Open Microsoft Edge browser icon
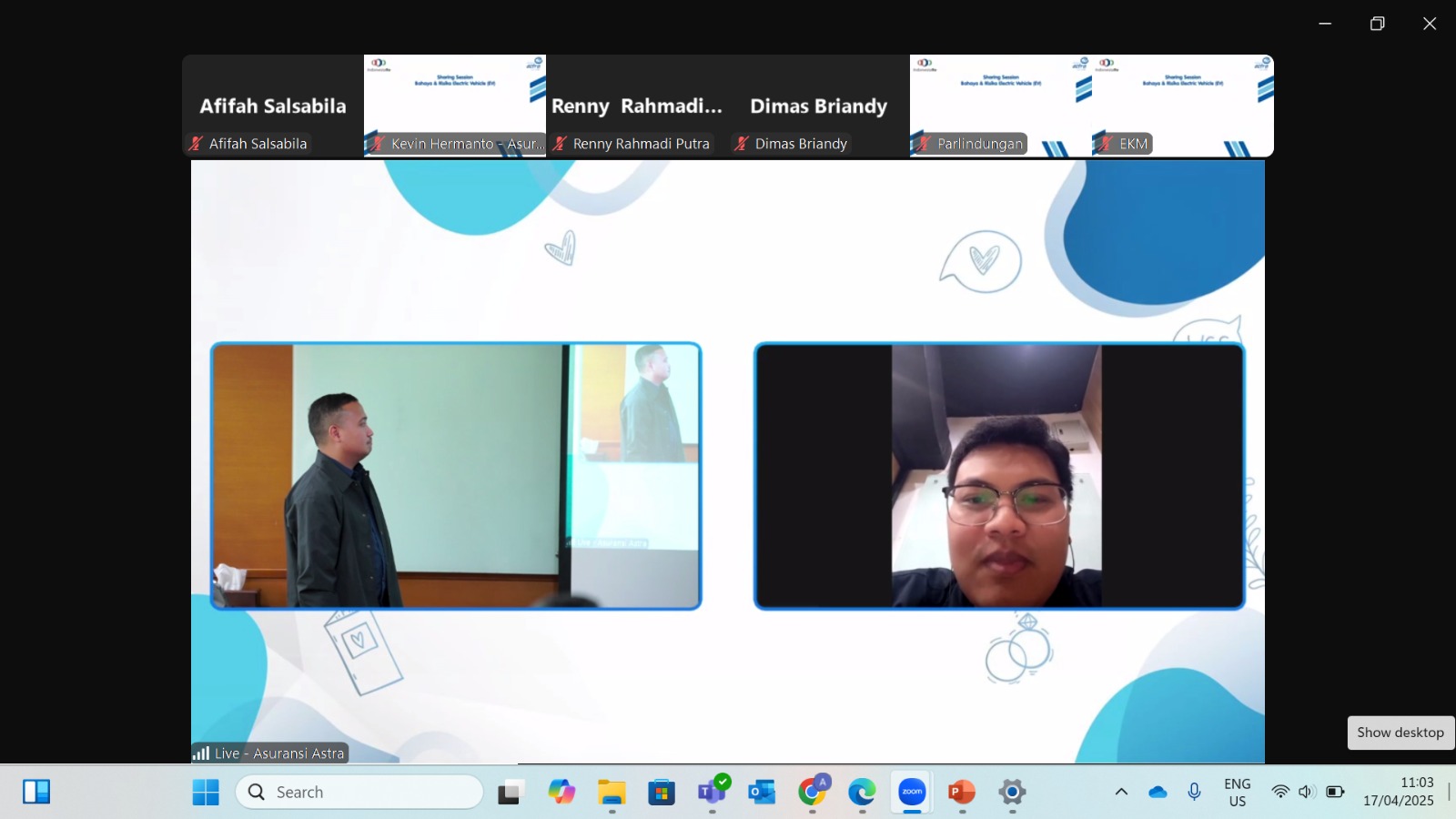The height and width of the screenshot is (819, 1456). click(x=862, y=792)
